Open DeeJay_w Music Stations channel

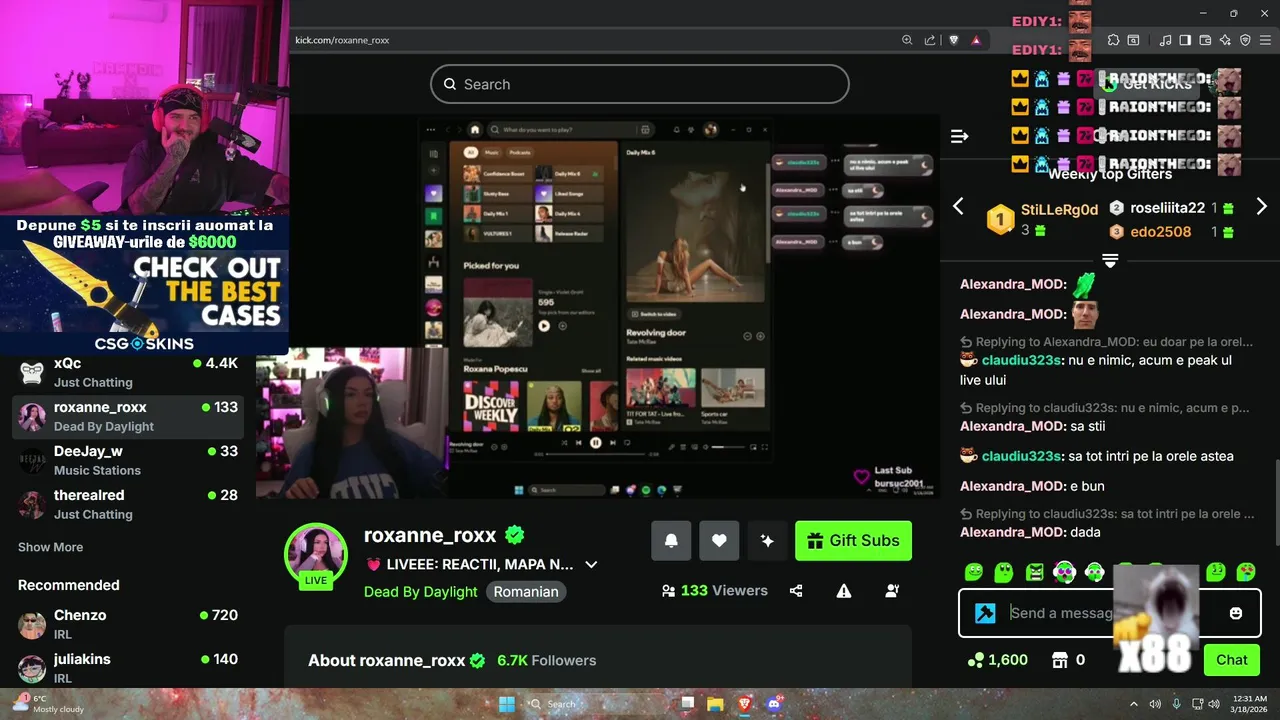coord(128,460)
